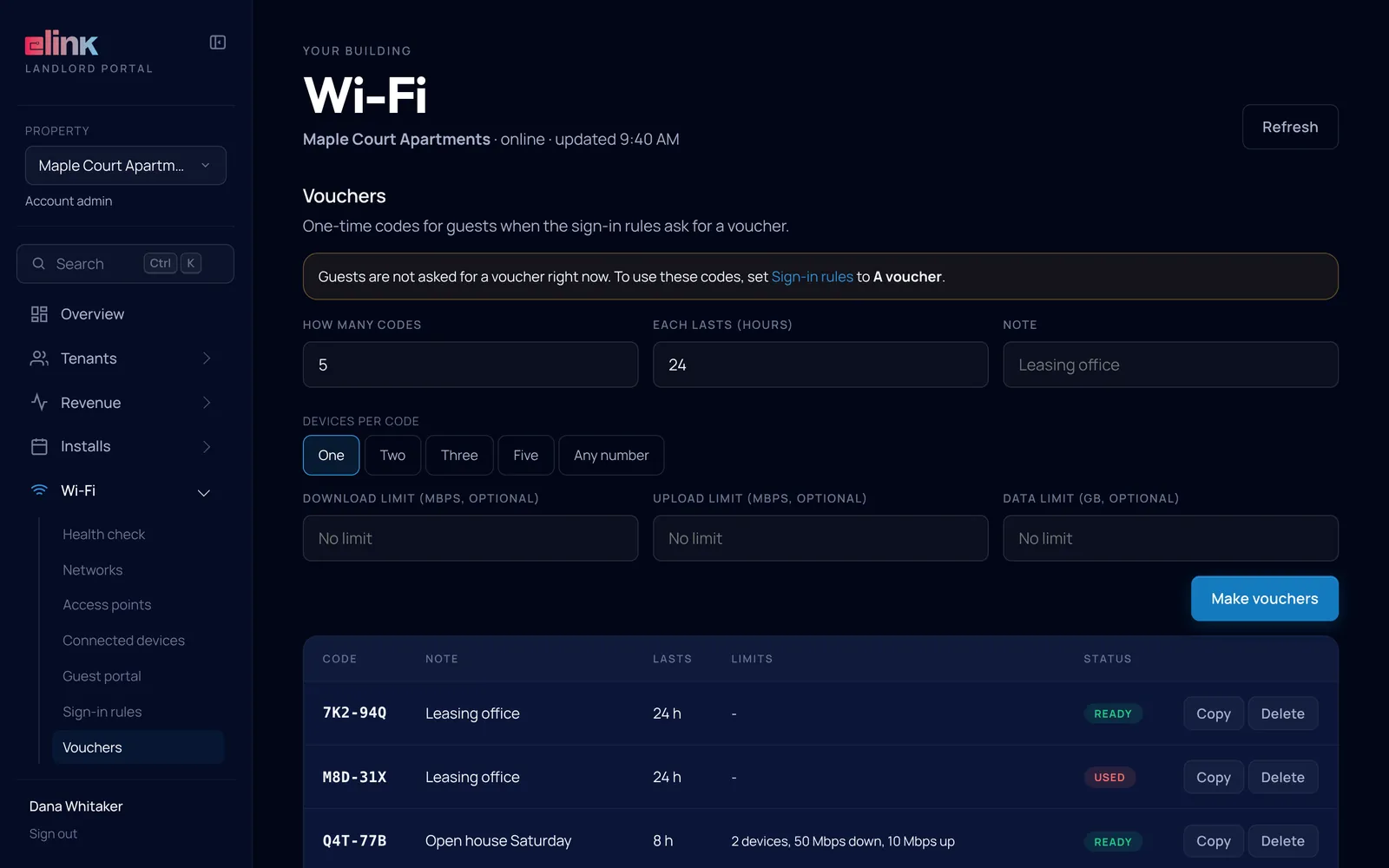Screen dimensions: 1389x868
Task: Expand the Tenants section chevron
Action: [x=207, y=358]
